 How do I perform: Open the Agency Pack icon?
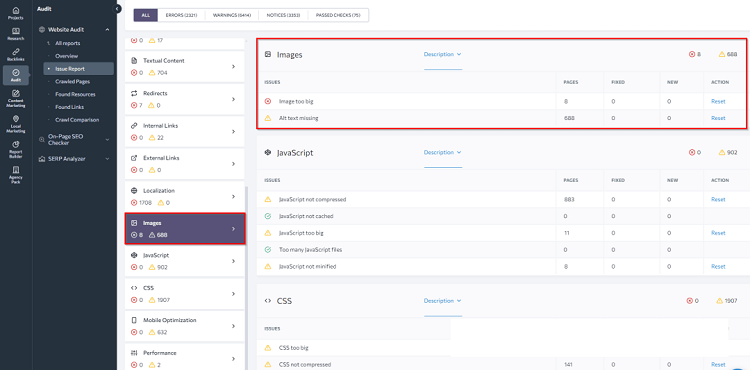tap(16, 175)
